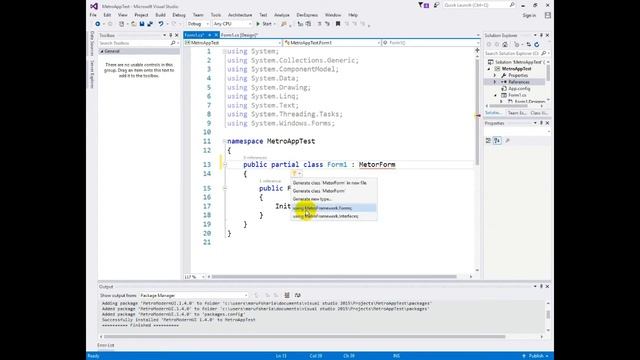Toggle word wrap in Output panel
This screenshot has height=360, width=640.
click(x=298, y=295)
